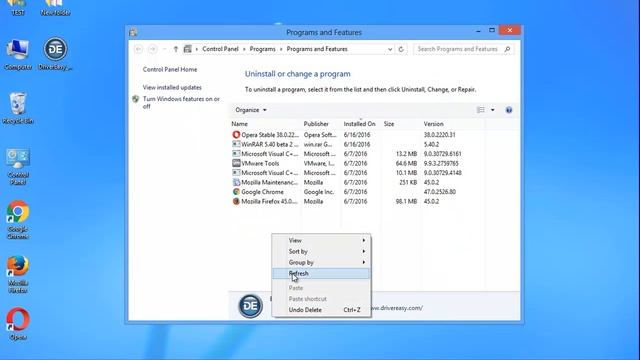Viewport: 640px width, 360px height.
Task: Click the change view icon in the toolbar
Action: coord(481,110)
